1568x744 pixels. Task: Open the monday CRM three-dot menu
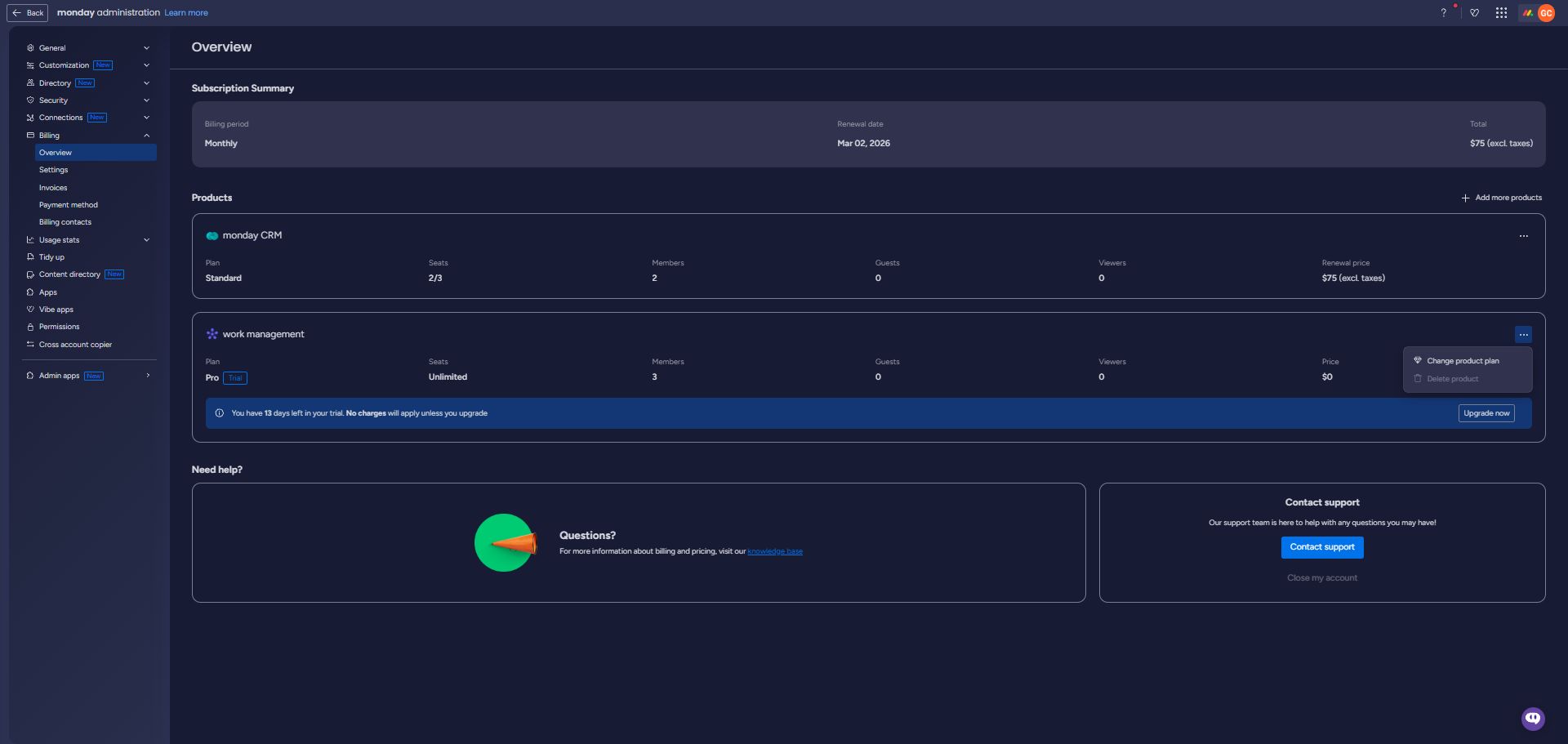pyautogui.click(x=1523, y=236)
